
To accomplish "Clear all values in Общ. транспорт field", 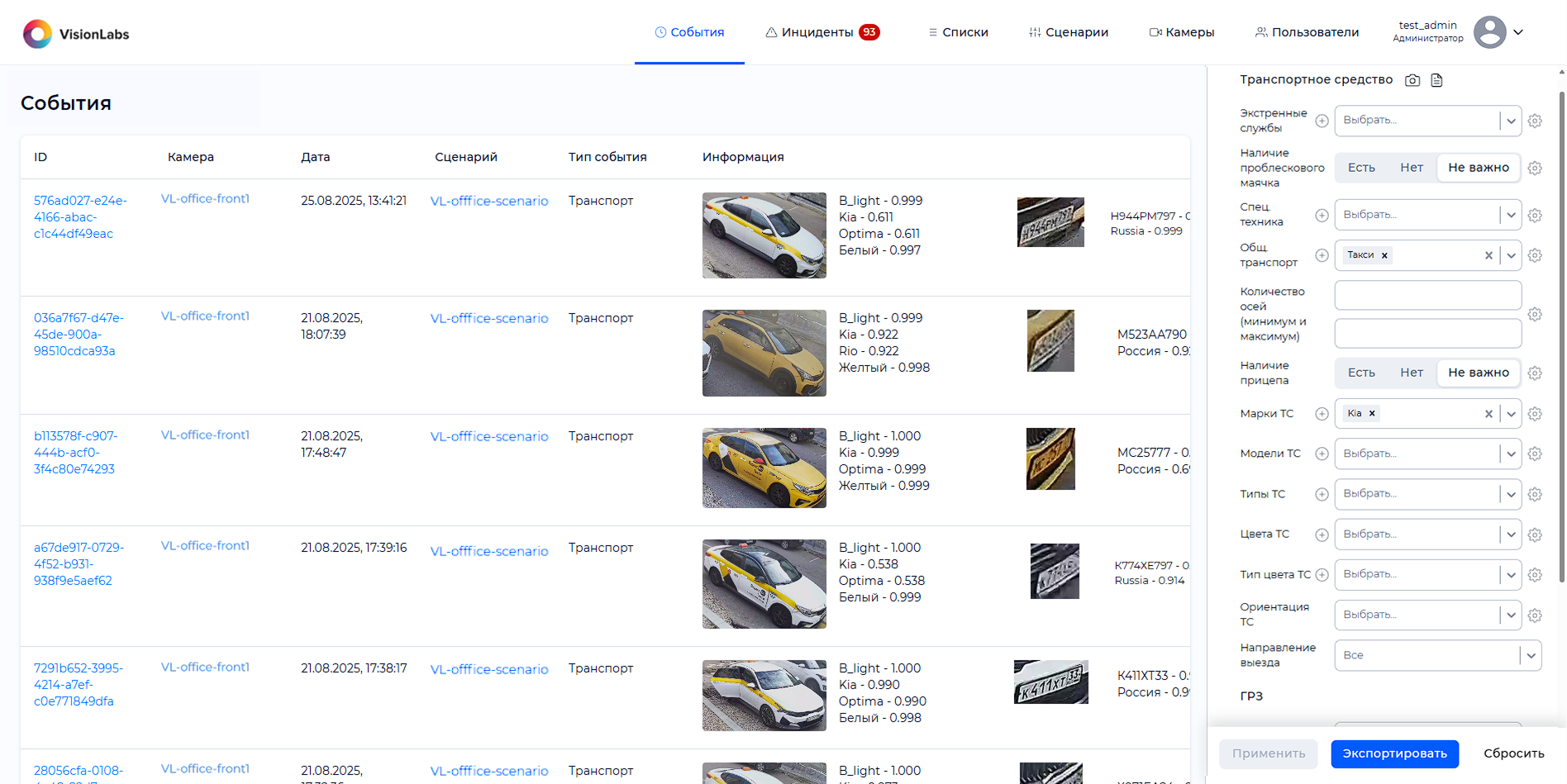I will pyautogui.click(x=1488, y=255).
